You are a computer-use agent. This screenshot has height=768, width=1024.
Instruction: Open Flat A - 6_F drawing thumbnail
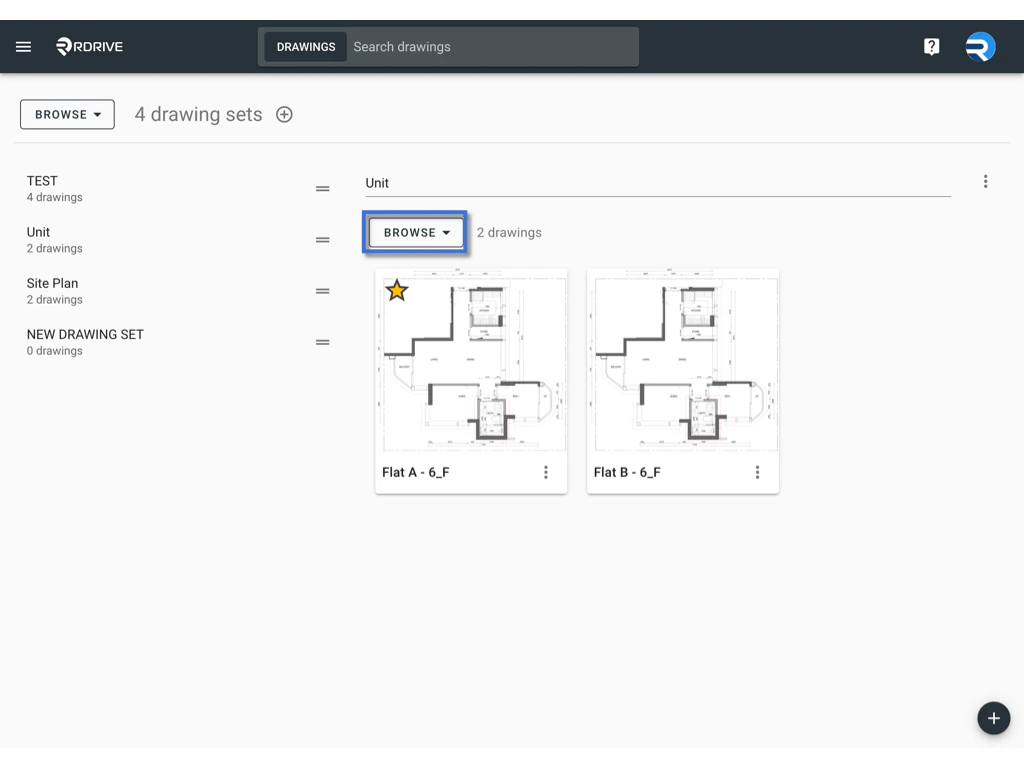tap(471, 360)
